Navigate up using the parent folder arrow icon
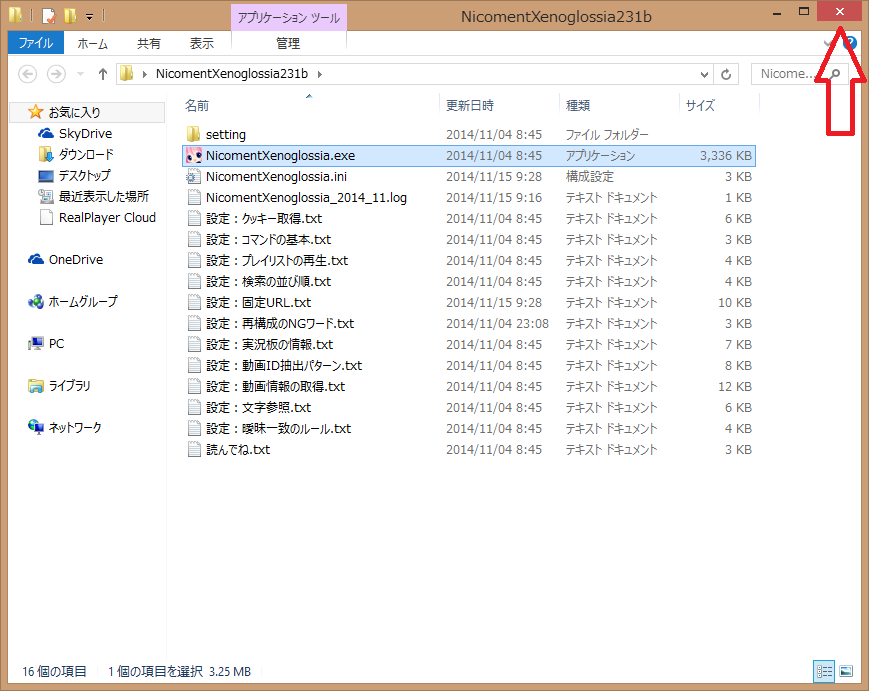 click(102, 73)
